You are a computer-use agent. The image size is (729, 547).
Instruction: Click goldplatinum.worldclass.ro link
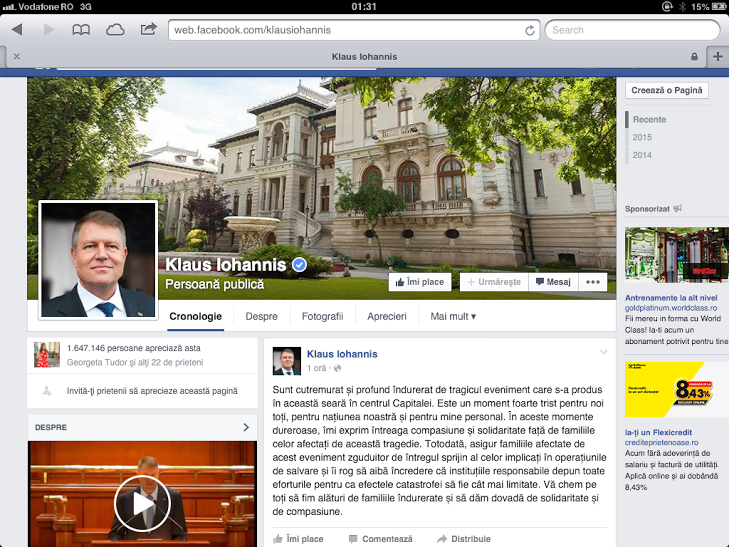tap(670, 308)
